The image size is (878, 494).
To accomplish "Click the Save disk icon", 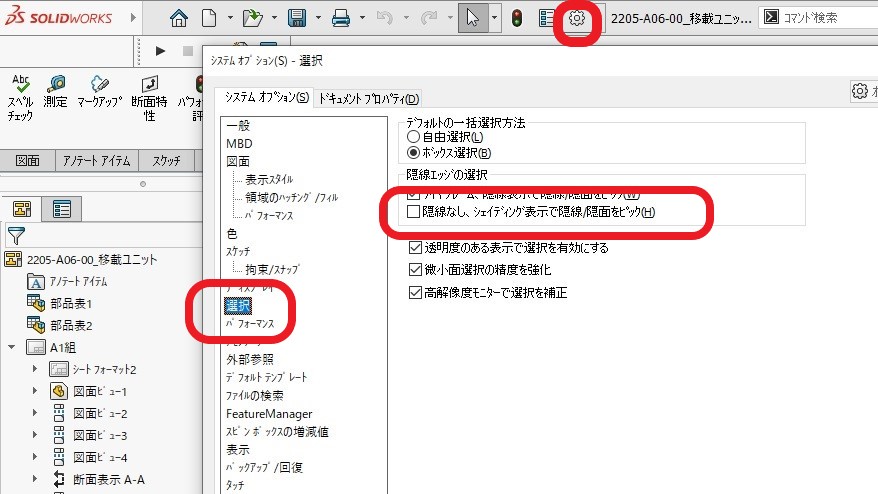I will point(296,18).
